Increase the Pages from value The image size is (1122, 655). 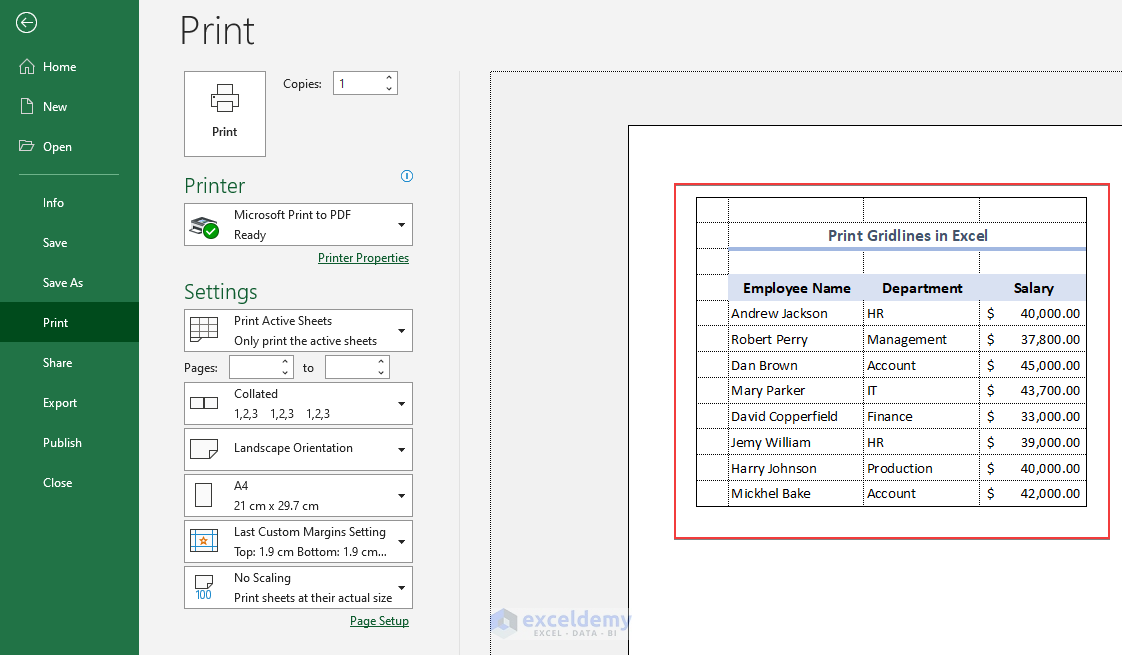(x=285, y=362)
